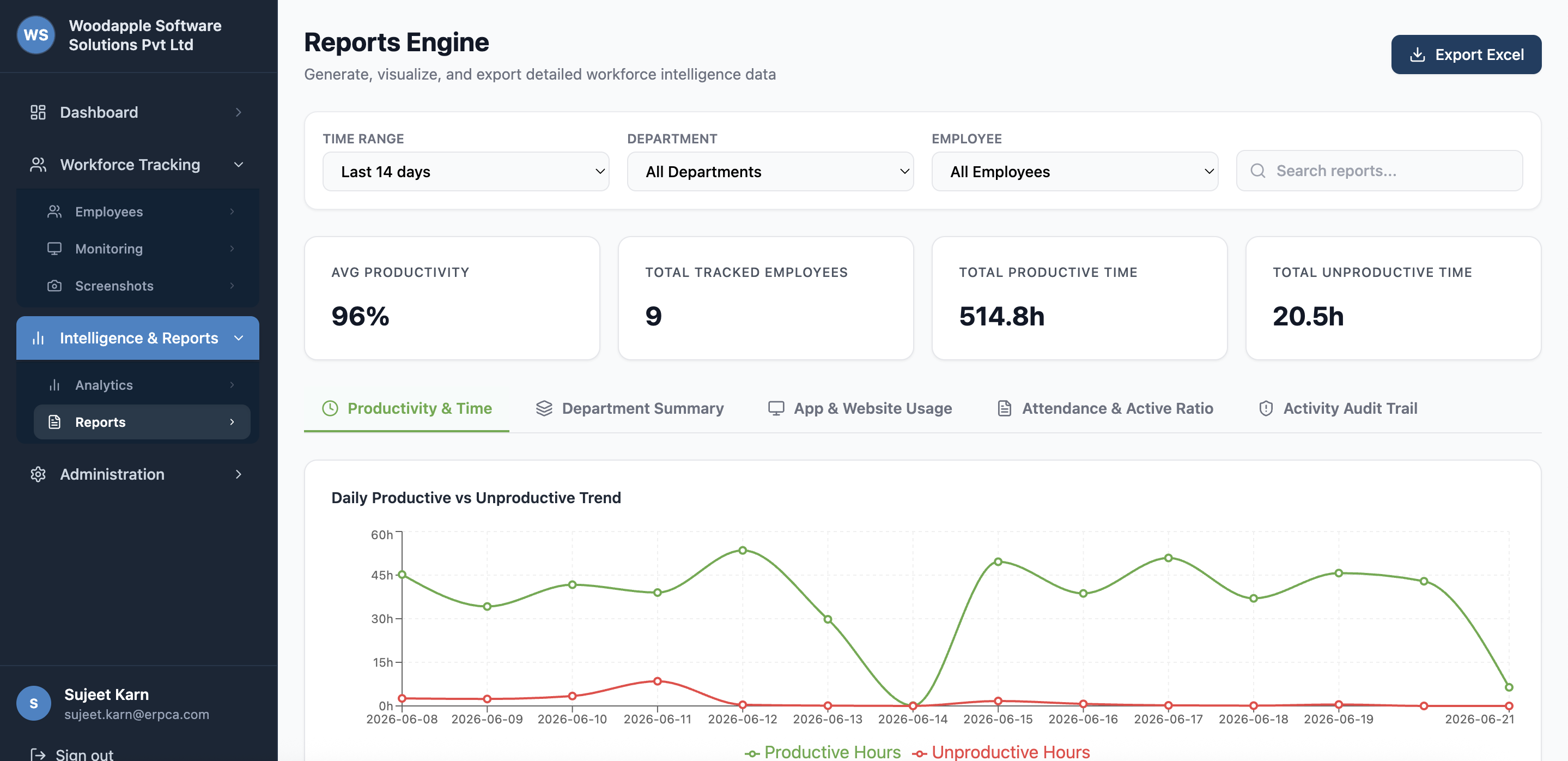Expand the Monitoring submenu chevron
Screen dimensions: 1568x761
point(232,249)
